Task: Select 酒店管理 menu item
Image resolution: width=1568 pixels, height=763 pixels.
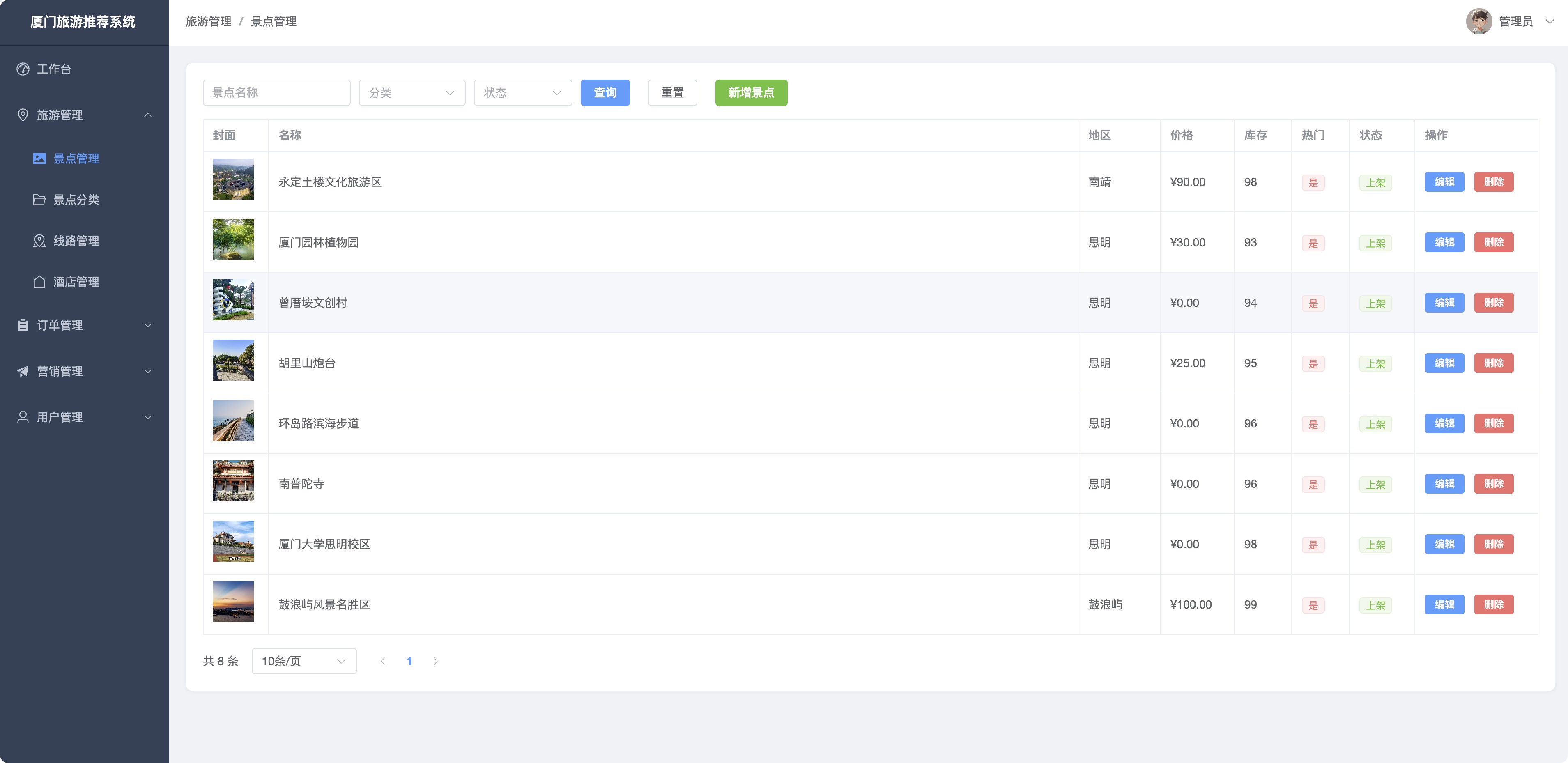Action: click(x=85, y=282)
